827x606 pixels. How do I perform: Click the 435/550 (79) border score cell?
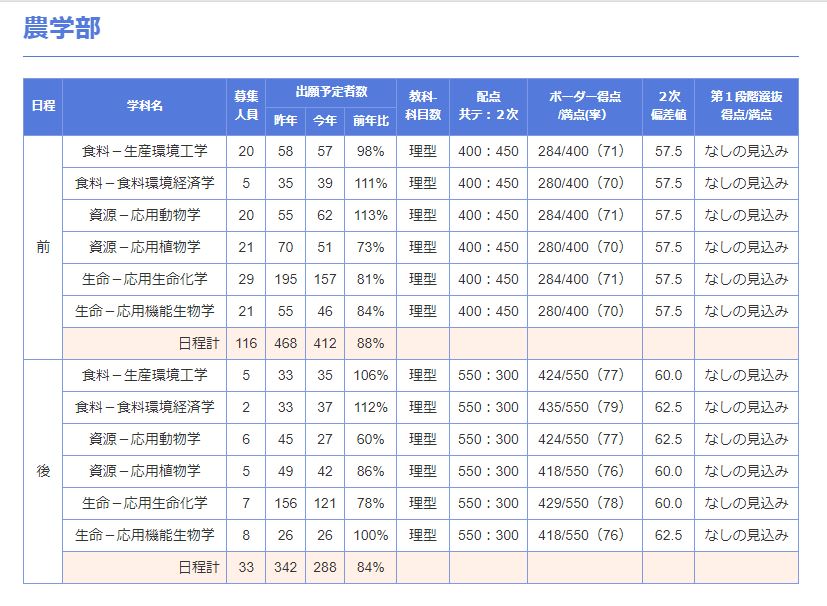585,407
